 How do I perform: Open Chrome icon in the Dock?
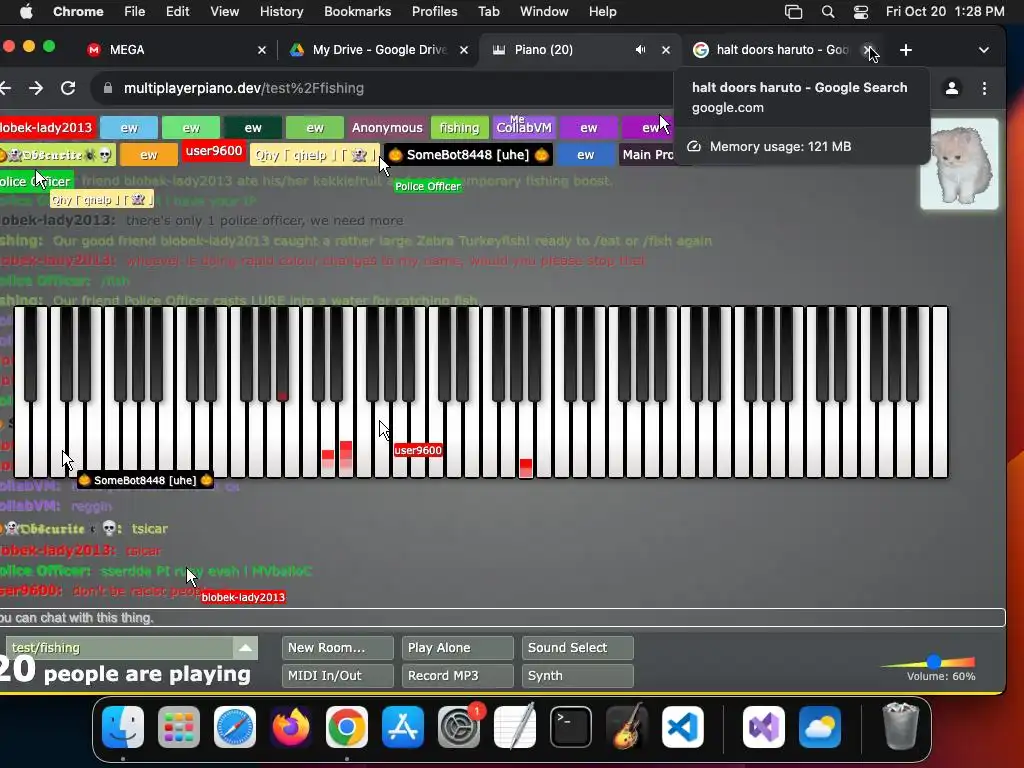coord(347,727)
